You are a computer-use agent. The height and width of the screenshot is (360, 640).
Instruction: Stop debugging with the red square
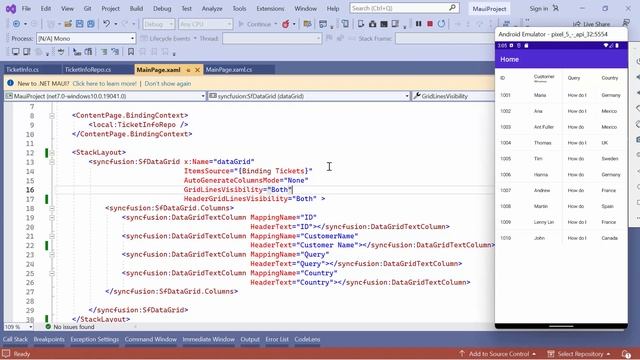pos(430,24)
